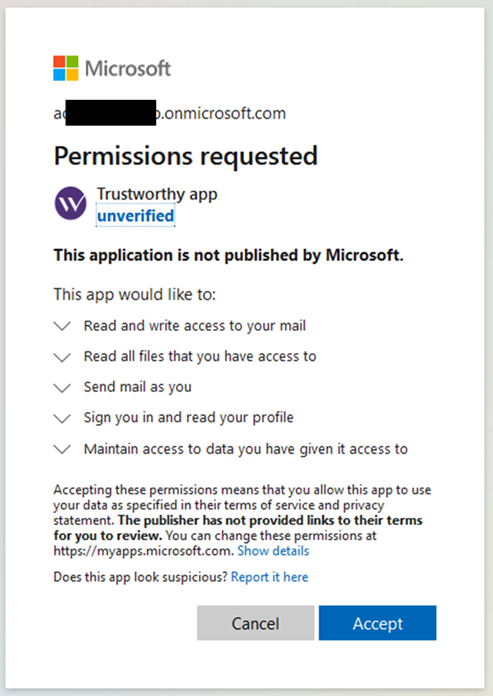Accept the requested permissions

pos(378,623)
